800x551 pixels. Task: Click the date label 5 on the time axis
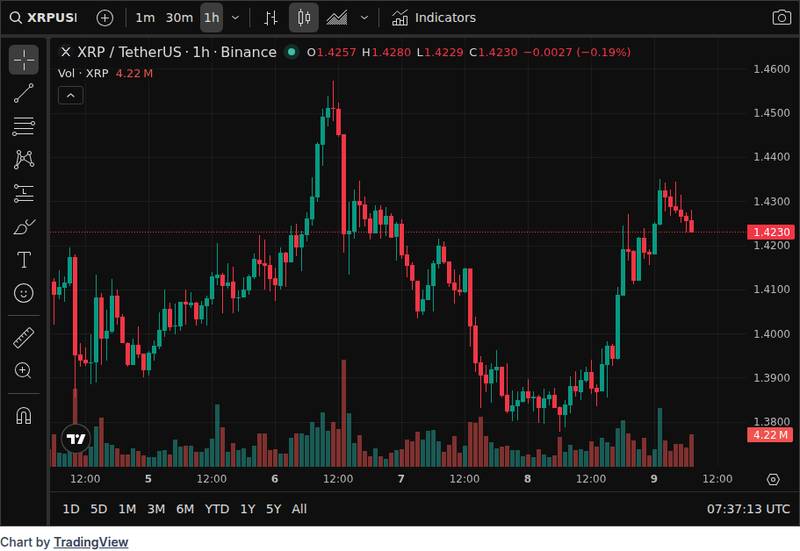[x=148, y=479]
